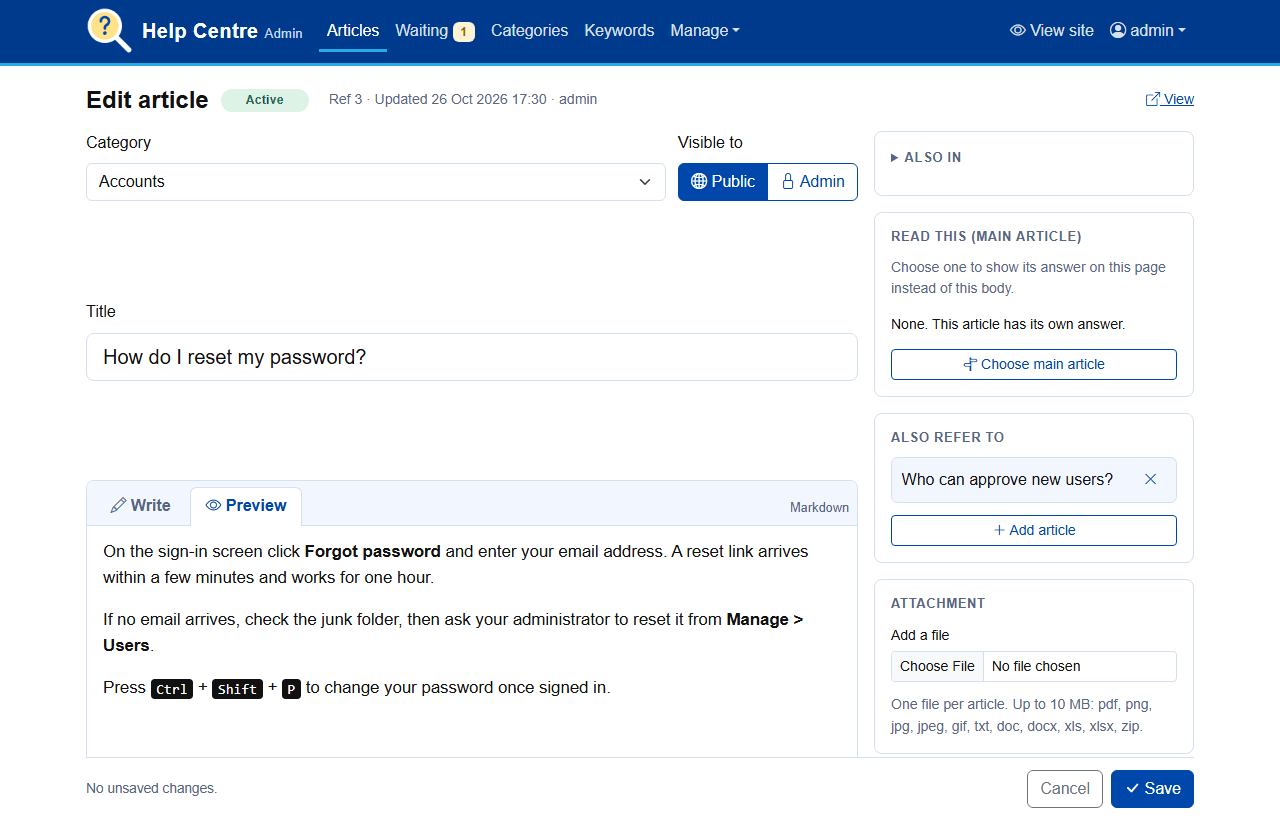Click the waiting count badge
The image size is (1280, 820).
(464, 32)
